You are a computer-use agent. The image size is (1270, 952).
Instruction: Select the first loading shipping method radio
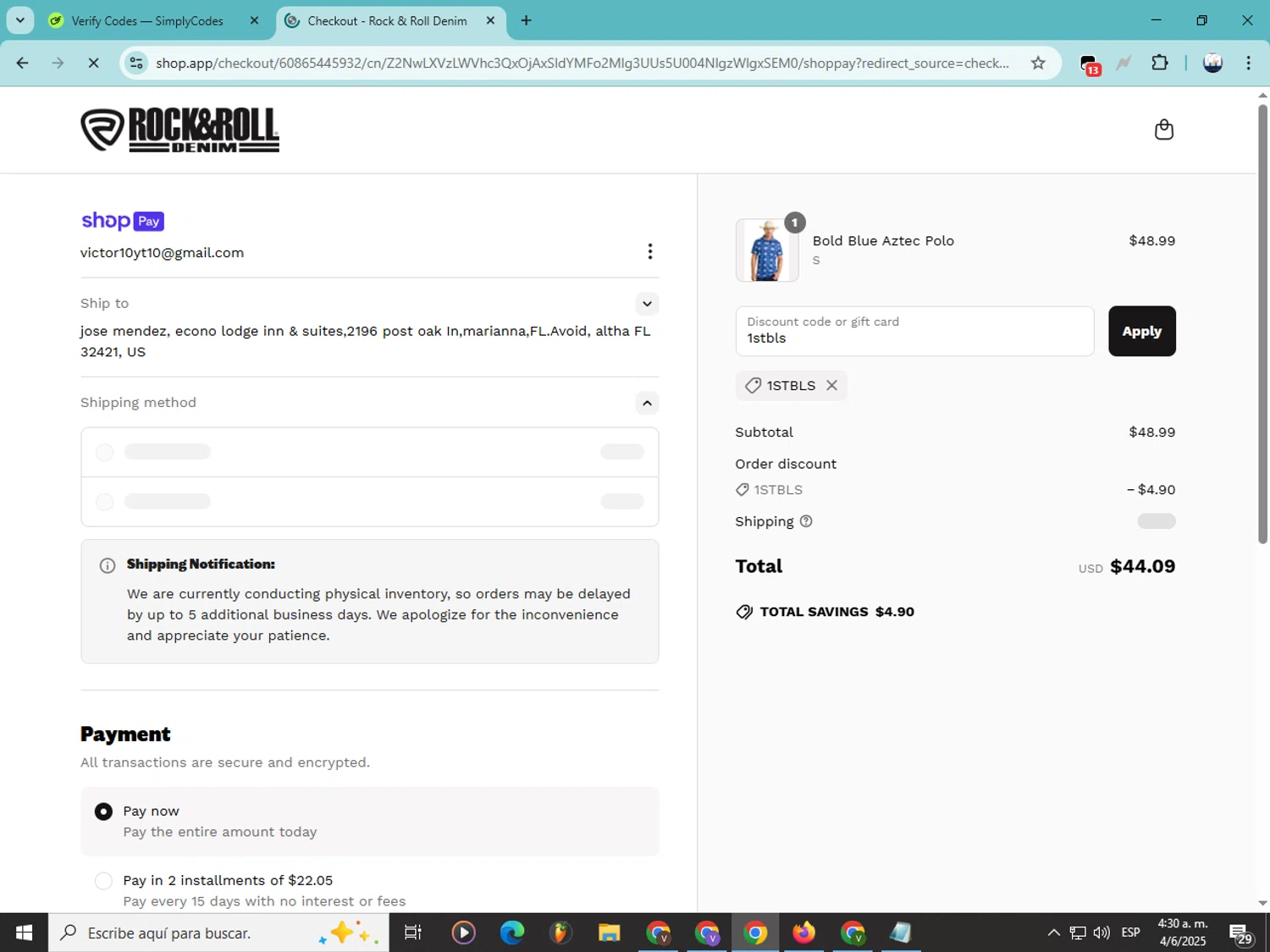click(104, 452)
